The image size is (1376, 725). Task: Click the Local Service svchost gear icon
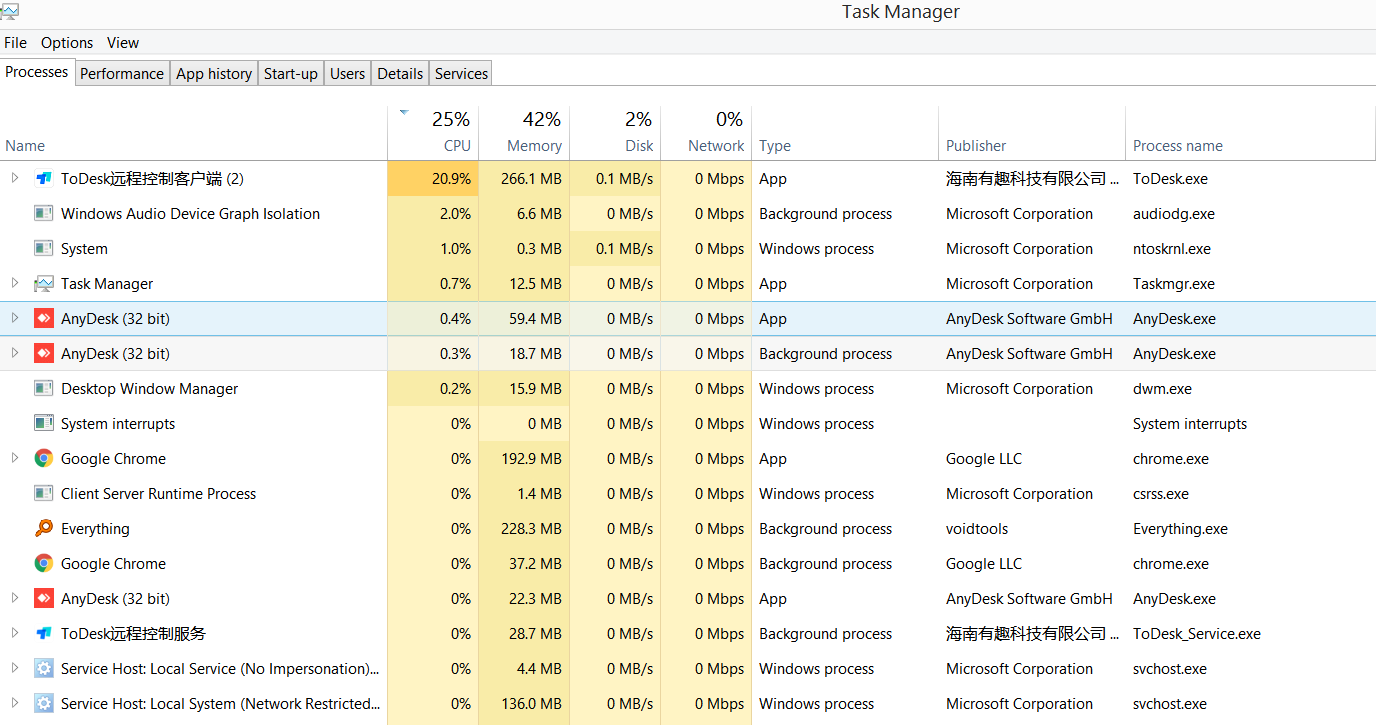[x=43, y=669]
